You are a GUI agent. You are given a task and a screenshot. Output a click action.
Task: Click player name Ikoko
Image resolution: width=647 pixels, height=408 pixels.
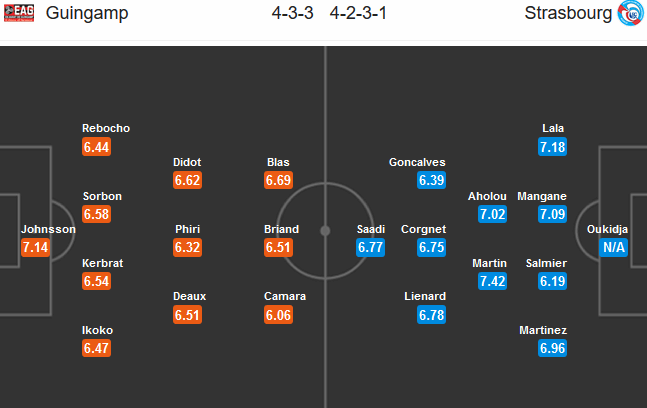(x=97, y=330)
